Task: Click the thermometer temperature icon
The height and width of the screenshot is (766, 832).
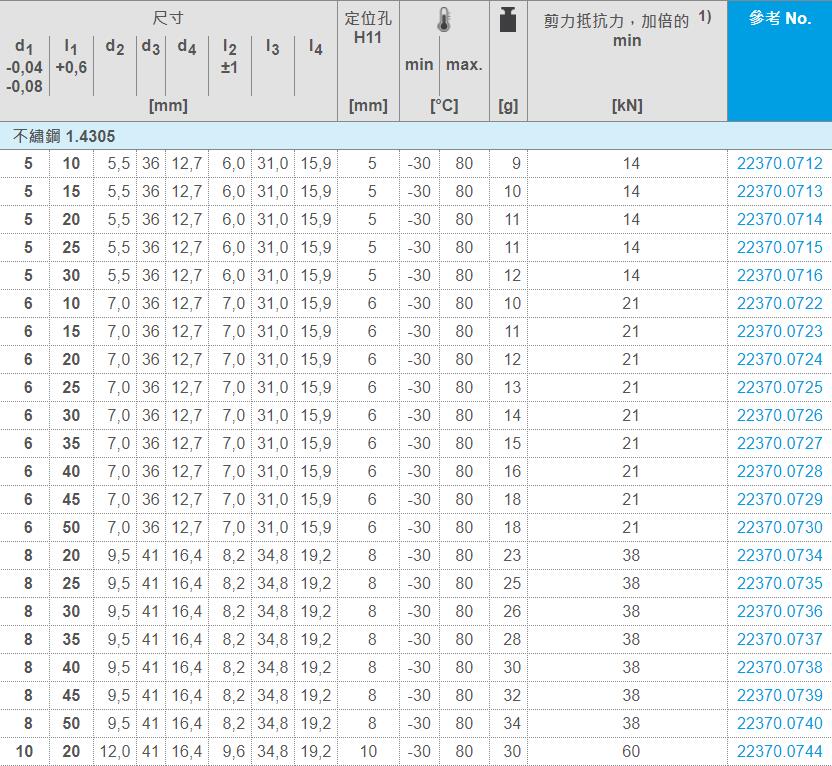Action: 443,21
